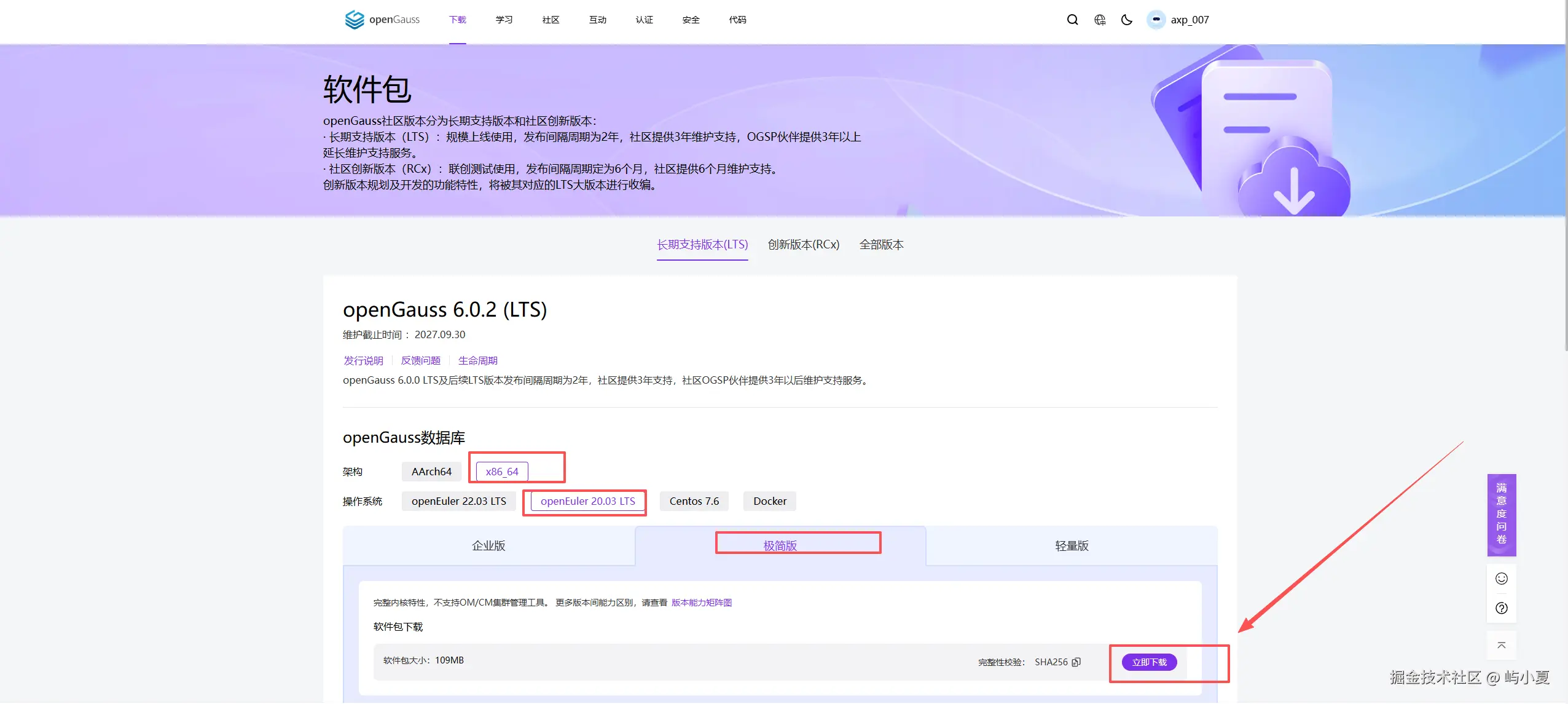This screenshot has height=704, width=1568.
Task: Open the search magnifier icon
Action: (x=1072, y=20)
